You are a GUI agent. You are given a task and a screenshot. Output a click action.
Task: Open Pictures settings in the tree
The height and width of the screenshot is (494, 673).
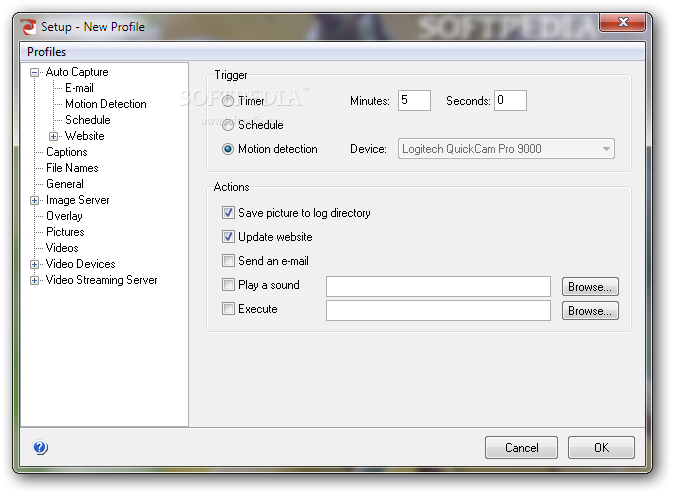pyautogui.click(x=65, y=232)
